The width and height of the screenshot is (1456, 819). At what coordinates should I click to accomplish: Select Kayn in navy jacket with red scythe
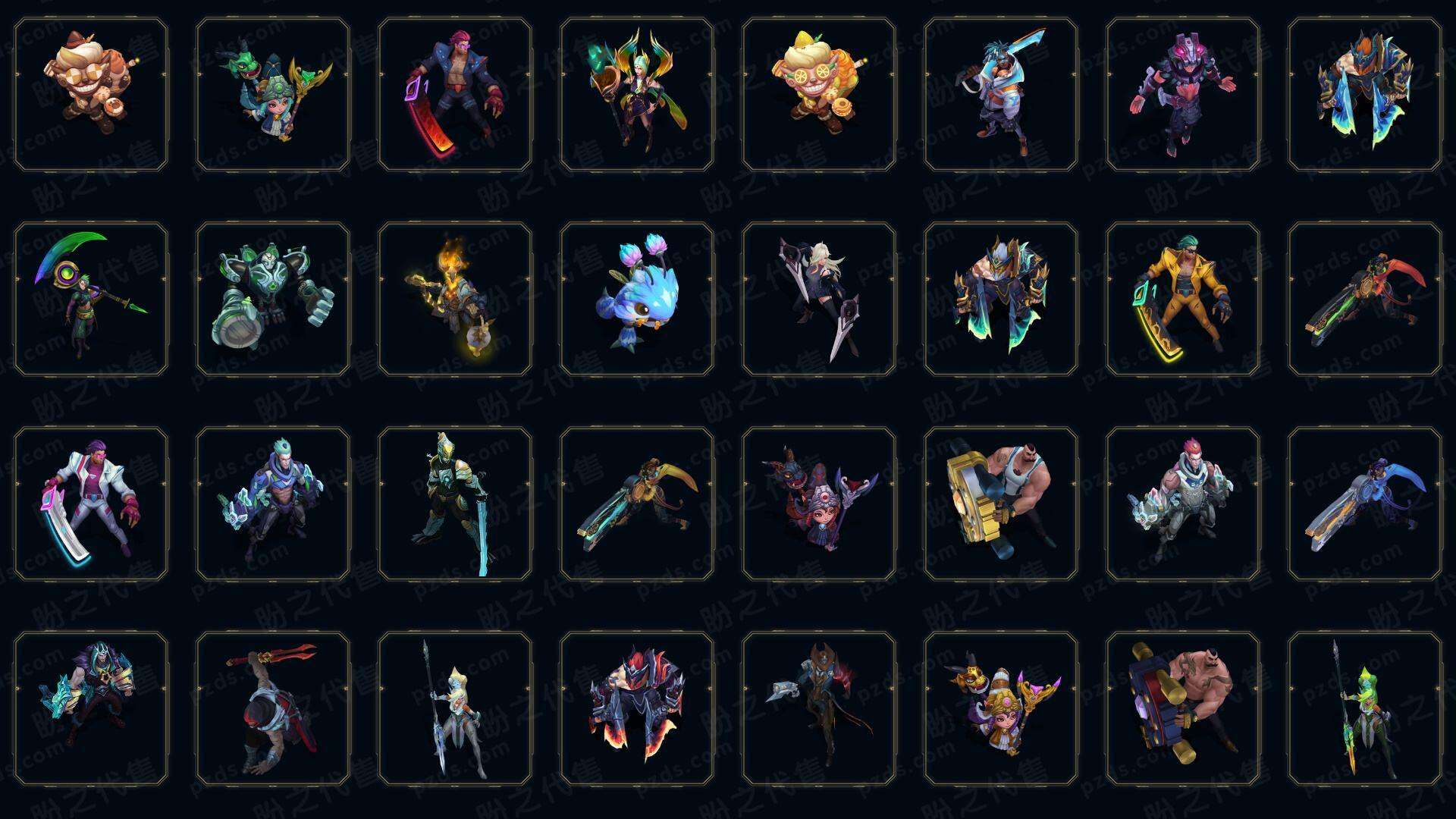point(455,95)
